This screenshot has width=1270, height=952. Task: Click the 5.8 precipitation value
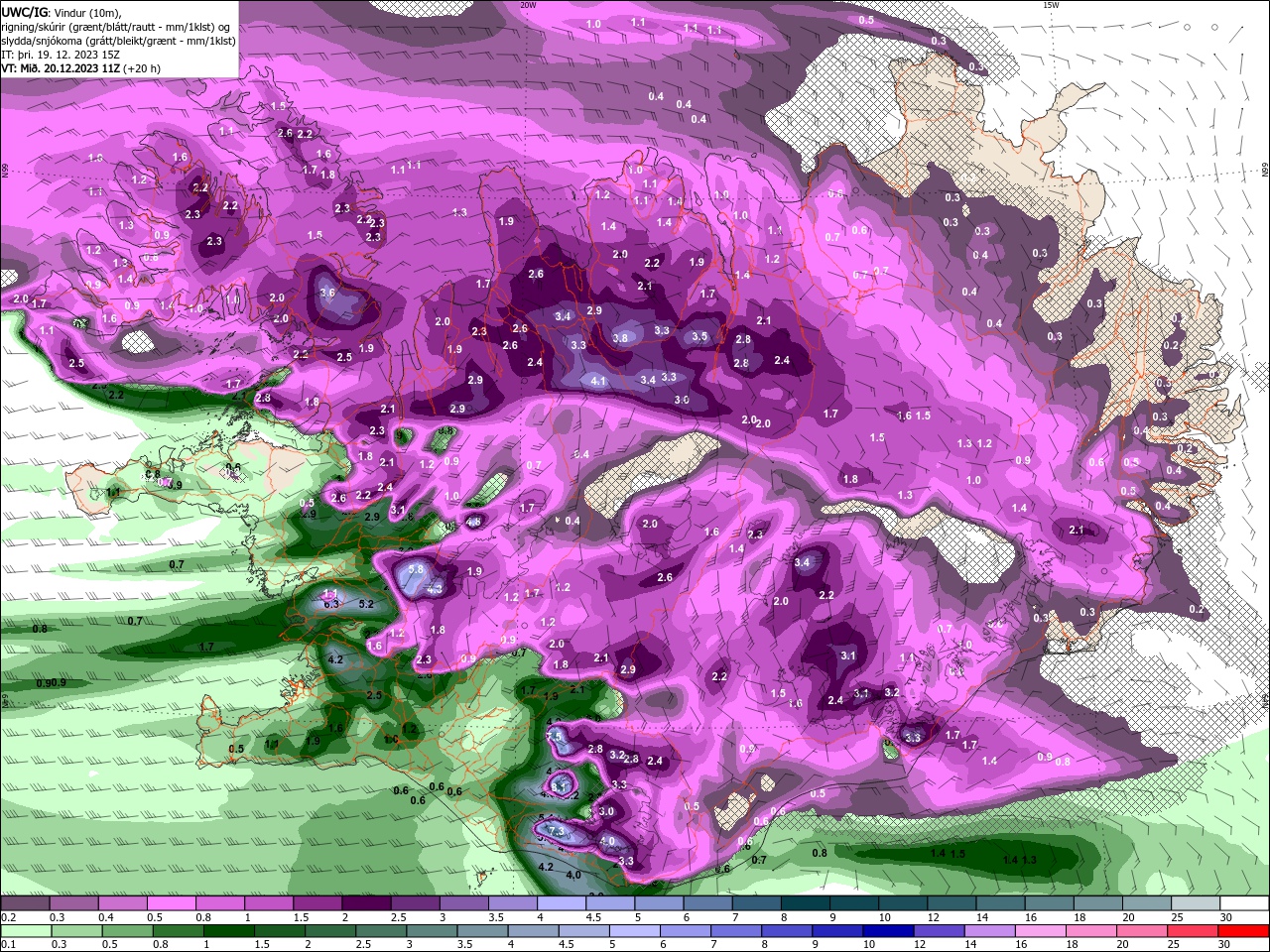click(x=416, y=569)
